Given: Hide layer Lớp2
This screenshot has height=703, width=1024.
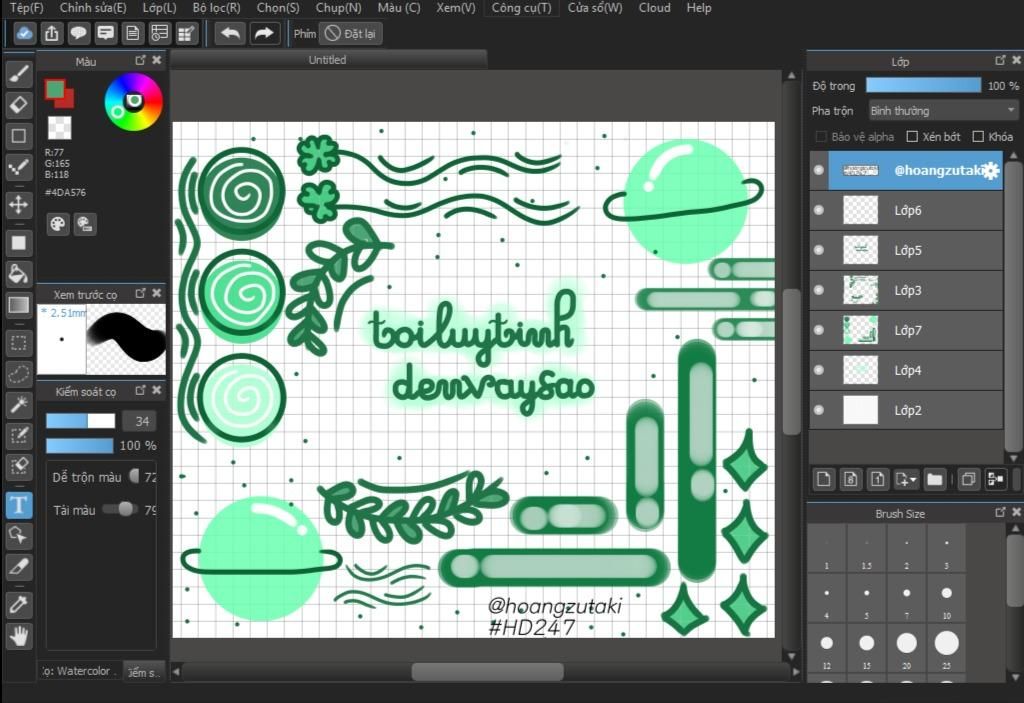Looking at the screenshot, I should point(819,410).
